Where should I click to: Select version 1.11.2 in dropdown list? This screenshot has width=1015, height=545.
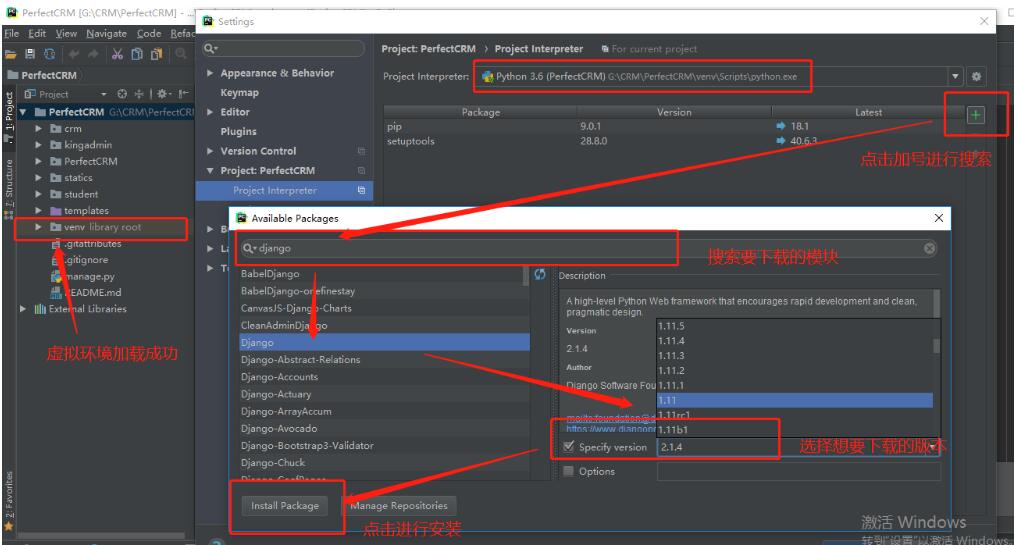coord(795,370)
